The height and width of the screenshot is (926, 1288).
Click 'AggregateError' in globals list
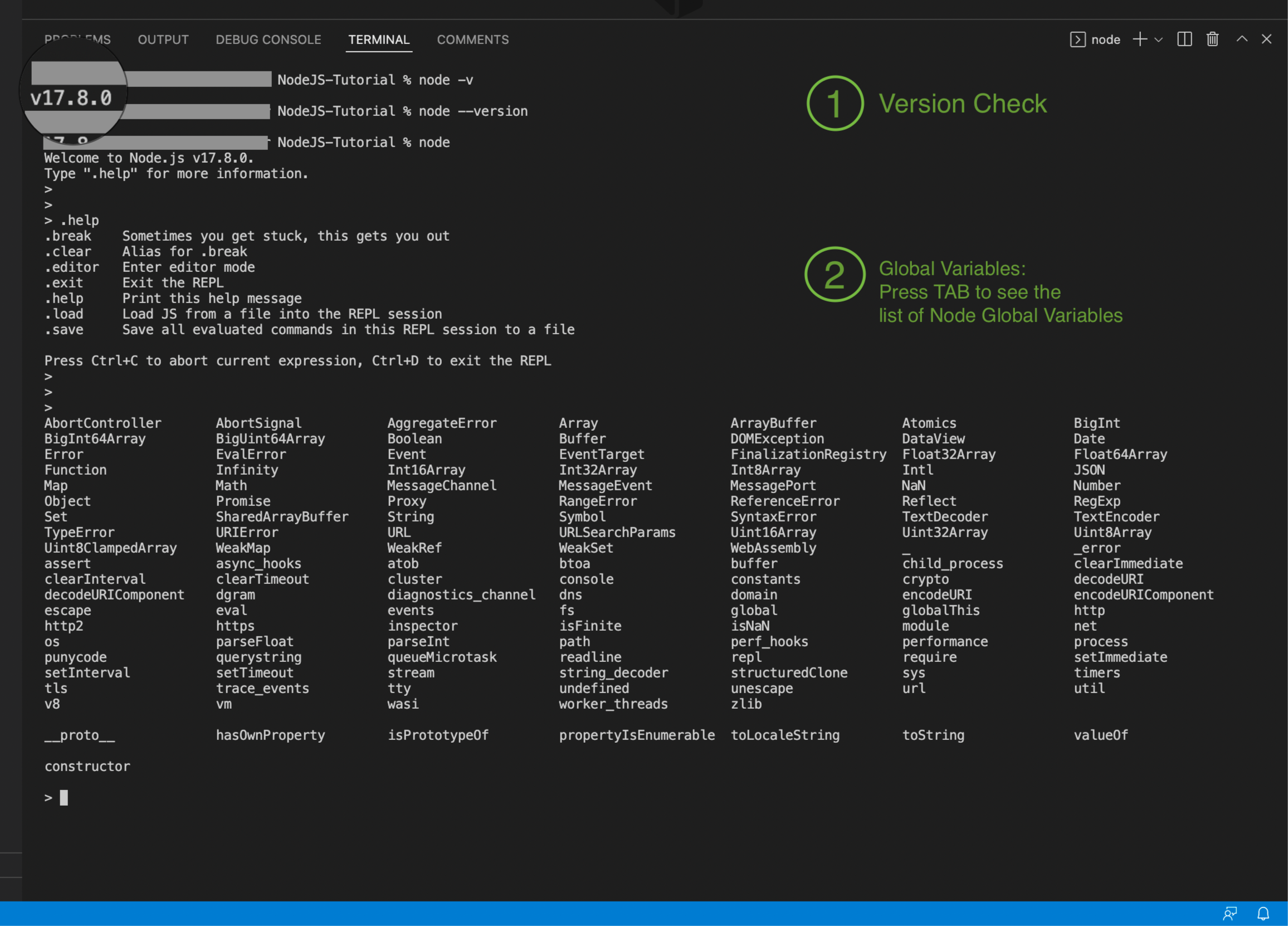[x=442, y=423]
